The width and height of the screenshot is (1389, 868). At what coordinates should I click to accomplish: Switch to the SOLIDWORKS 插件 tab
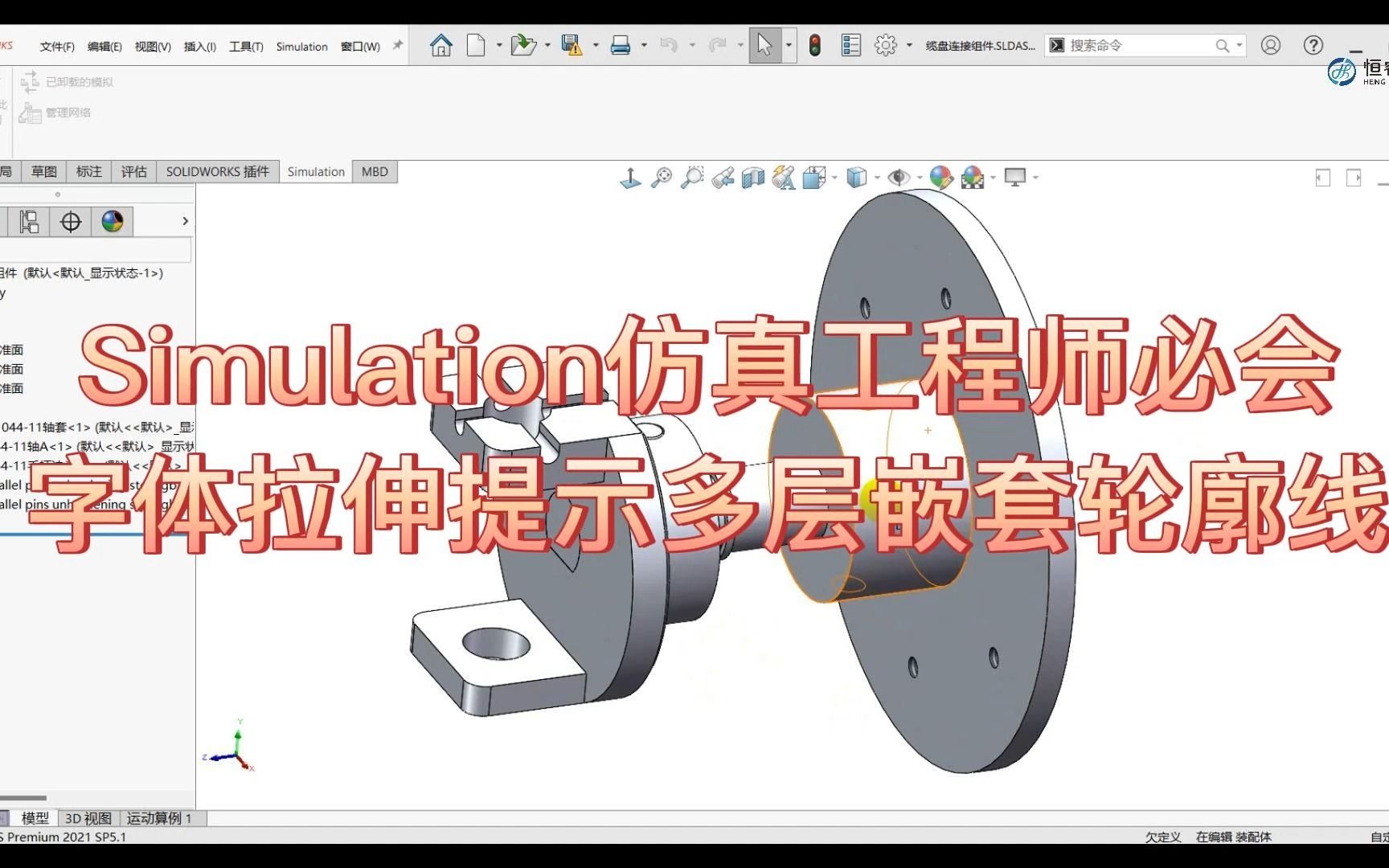217,172
